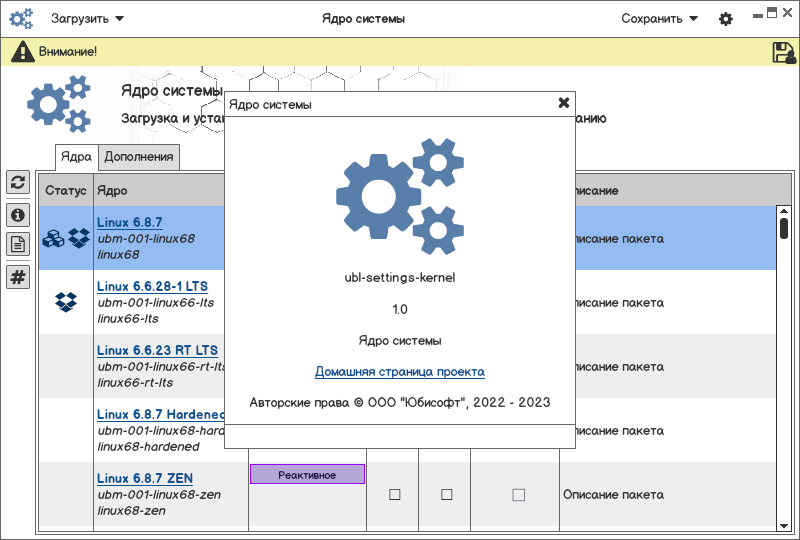Viewport: 800px width, 540px height.
Task: Click app gears icon in title bar
Action: pyautogui.click(x=21, y=19)
